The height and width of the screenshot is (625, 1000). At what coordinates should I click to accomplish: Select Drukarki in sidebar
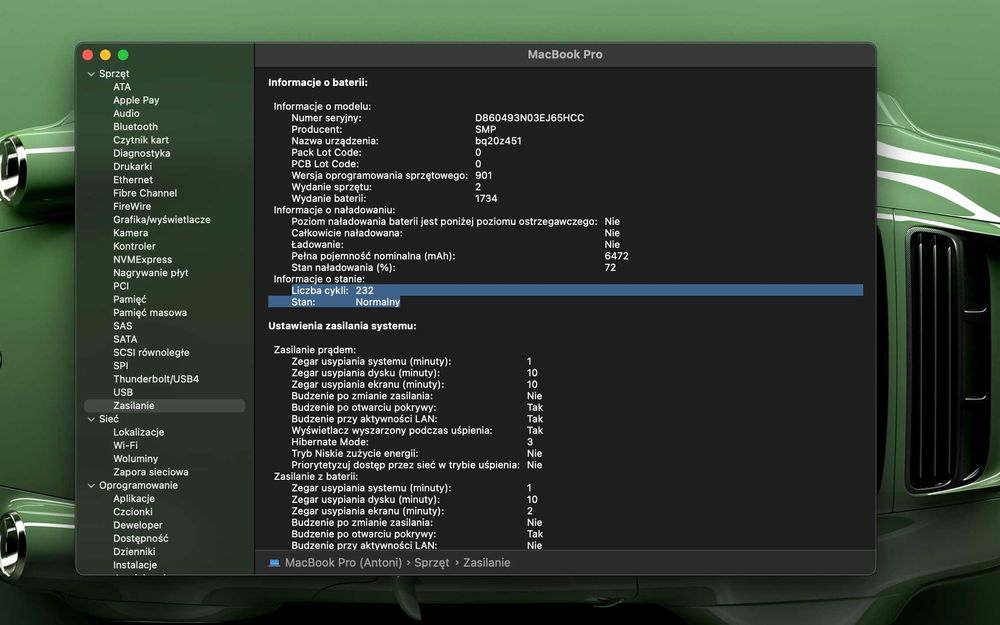click(133, 166)
